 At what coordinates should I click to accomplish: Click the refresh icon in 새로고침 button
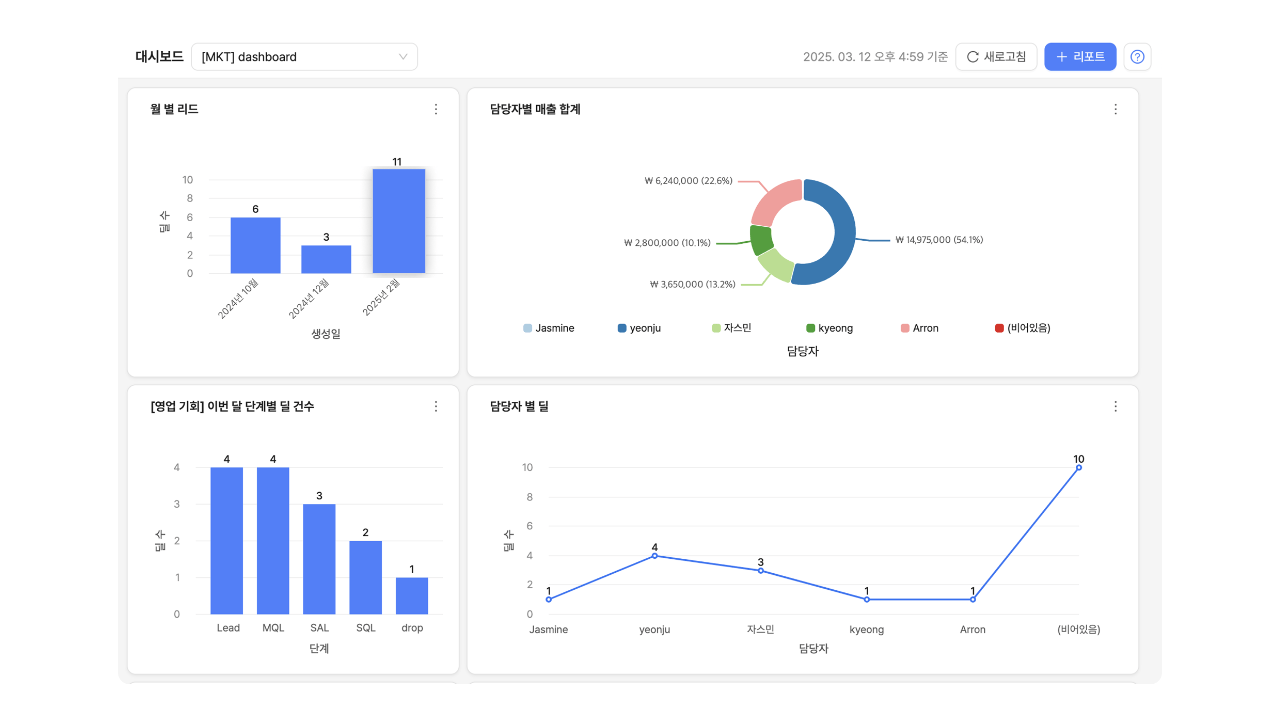972,57
